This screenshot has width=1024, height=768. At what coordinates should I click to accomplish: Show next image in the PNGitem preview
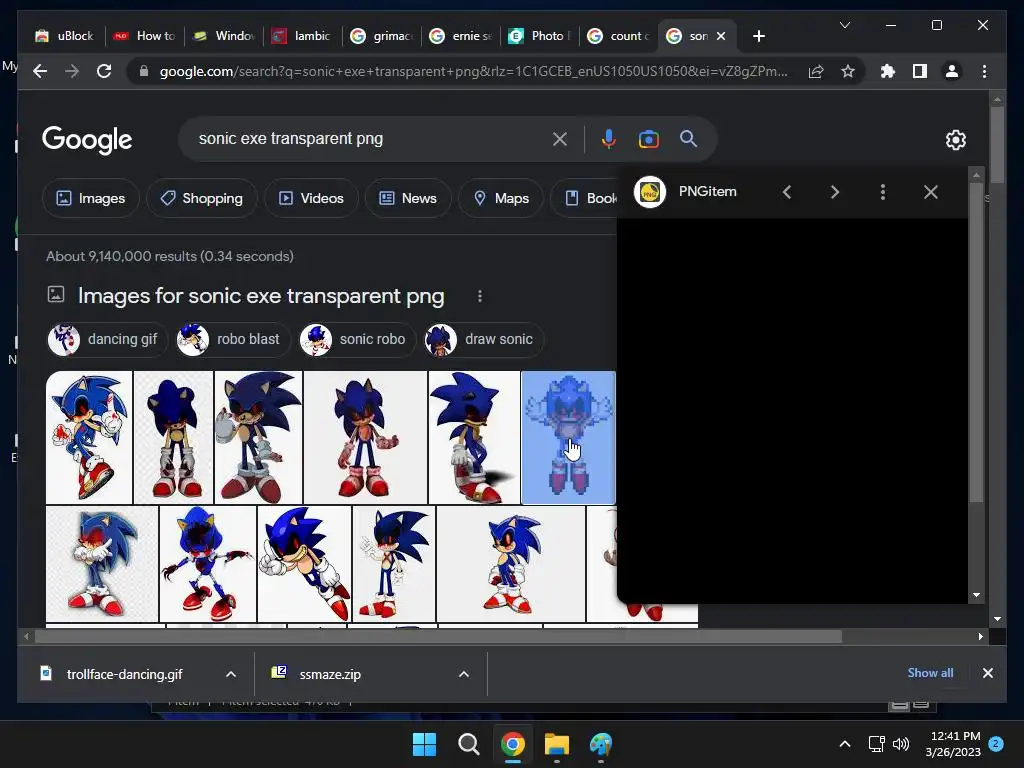(835, 192)
